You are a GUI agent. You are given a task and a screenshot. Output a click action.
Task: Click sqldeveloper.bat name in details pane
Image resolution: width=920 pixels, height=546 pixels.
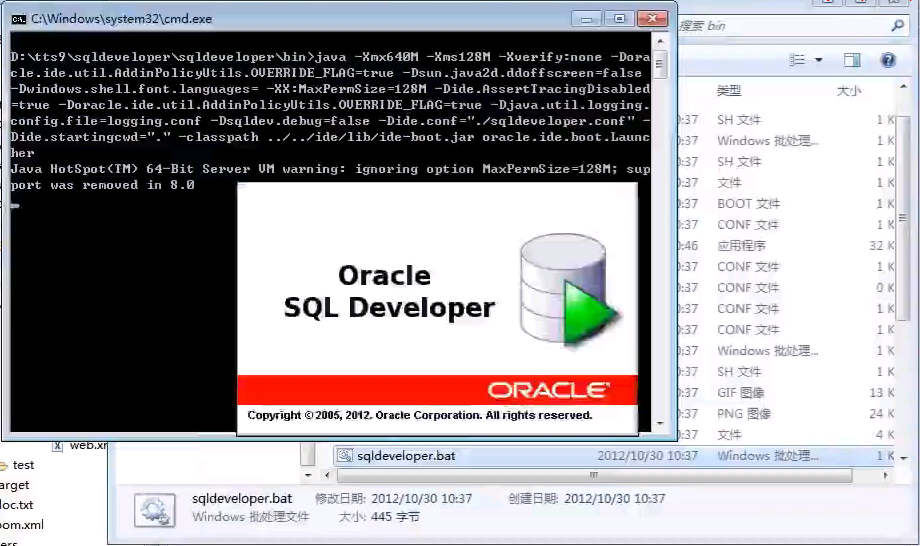tap(242, 498)
